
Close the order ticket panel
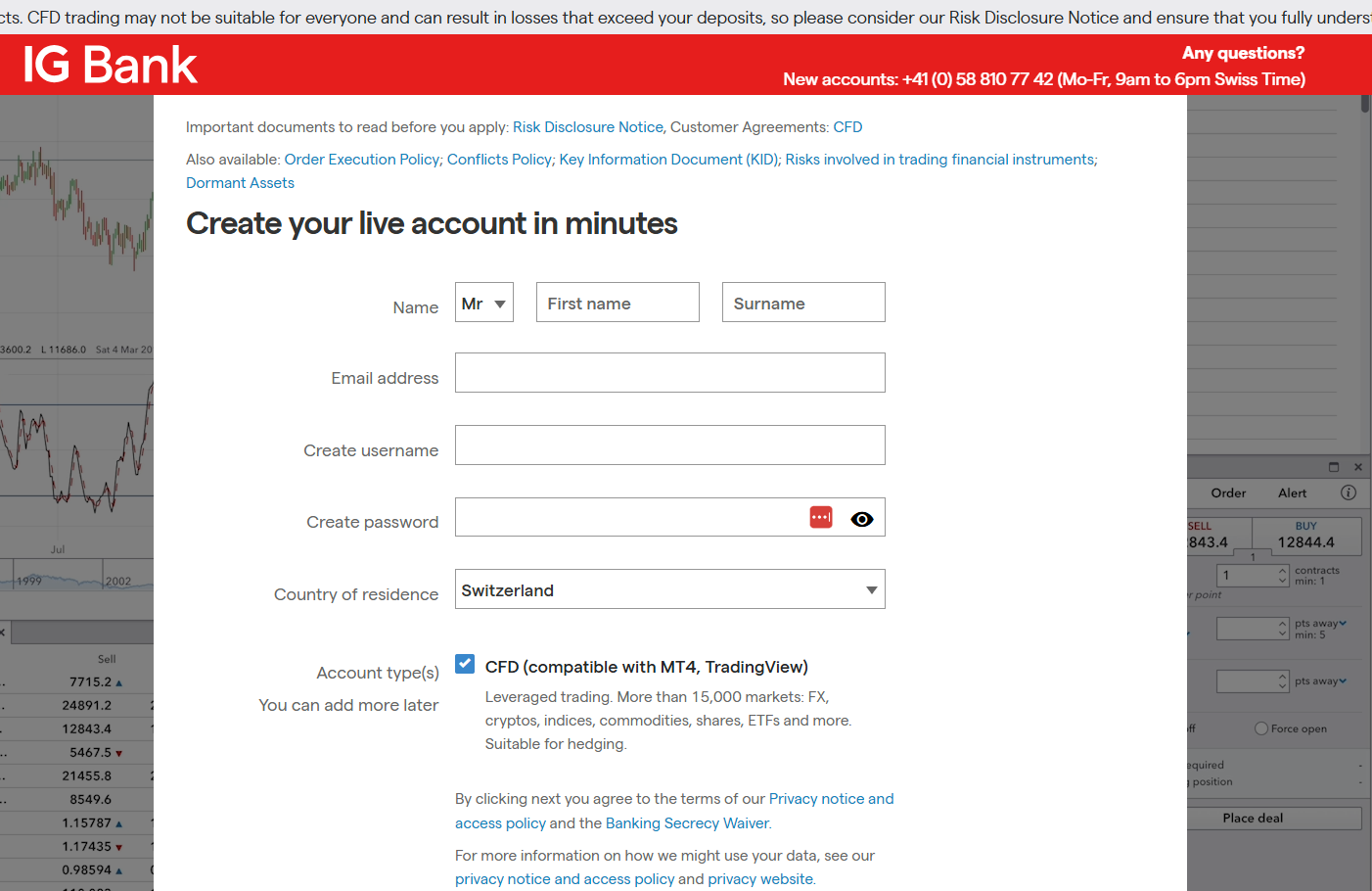(1358, 467)
